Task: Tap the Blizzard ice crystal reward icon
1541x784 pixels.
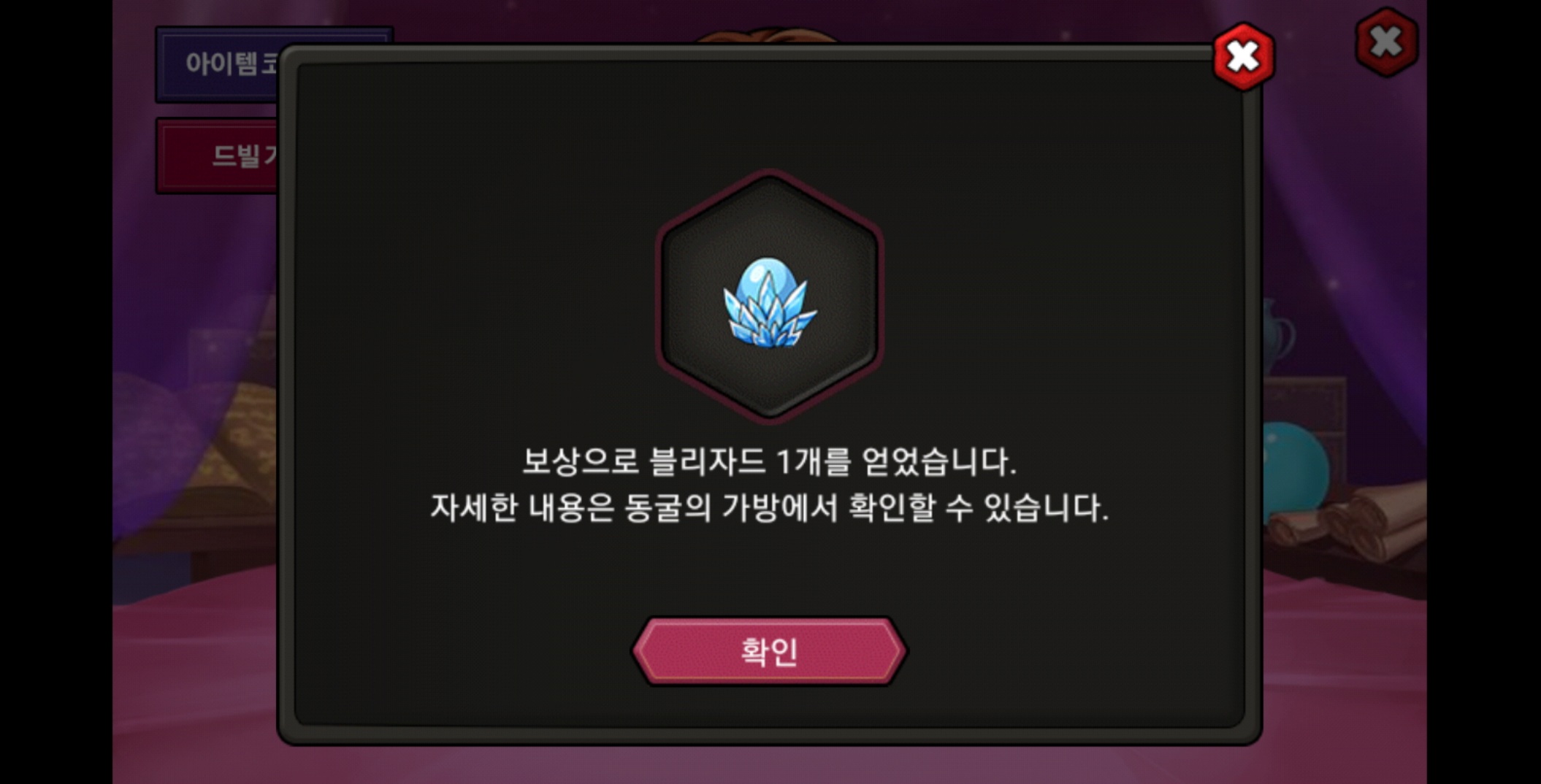Action: click(x=769, y=303)
